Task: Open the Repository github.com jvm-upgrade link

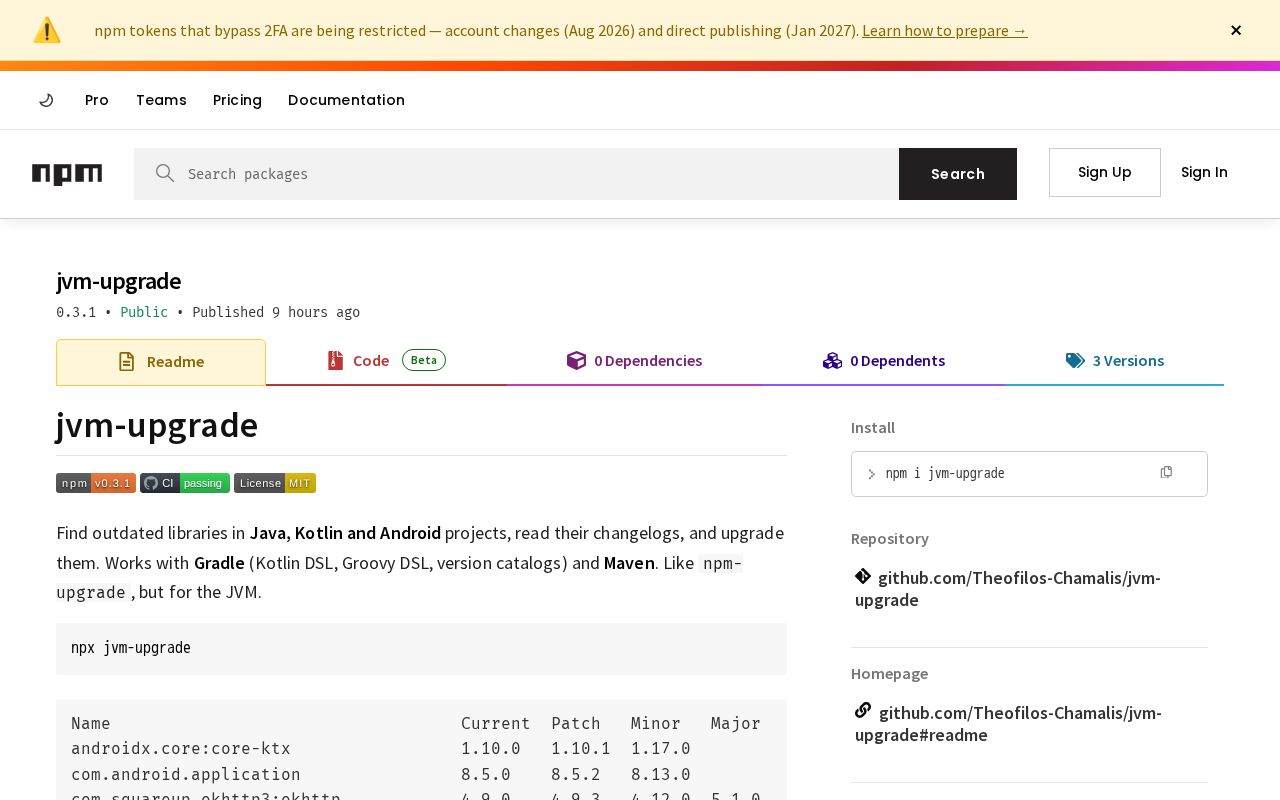Action: [1008, 589]
